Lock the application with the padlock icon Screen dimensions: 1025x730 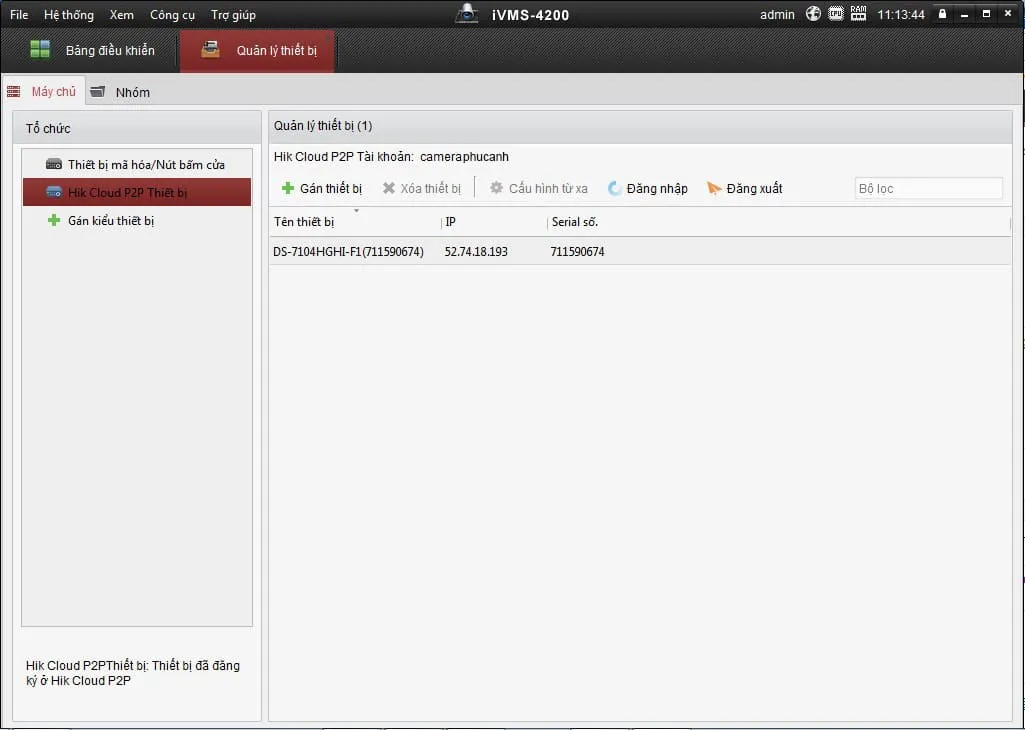pos(942,14)
